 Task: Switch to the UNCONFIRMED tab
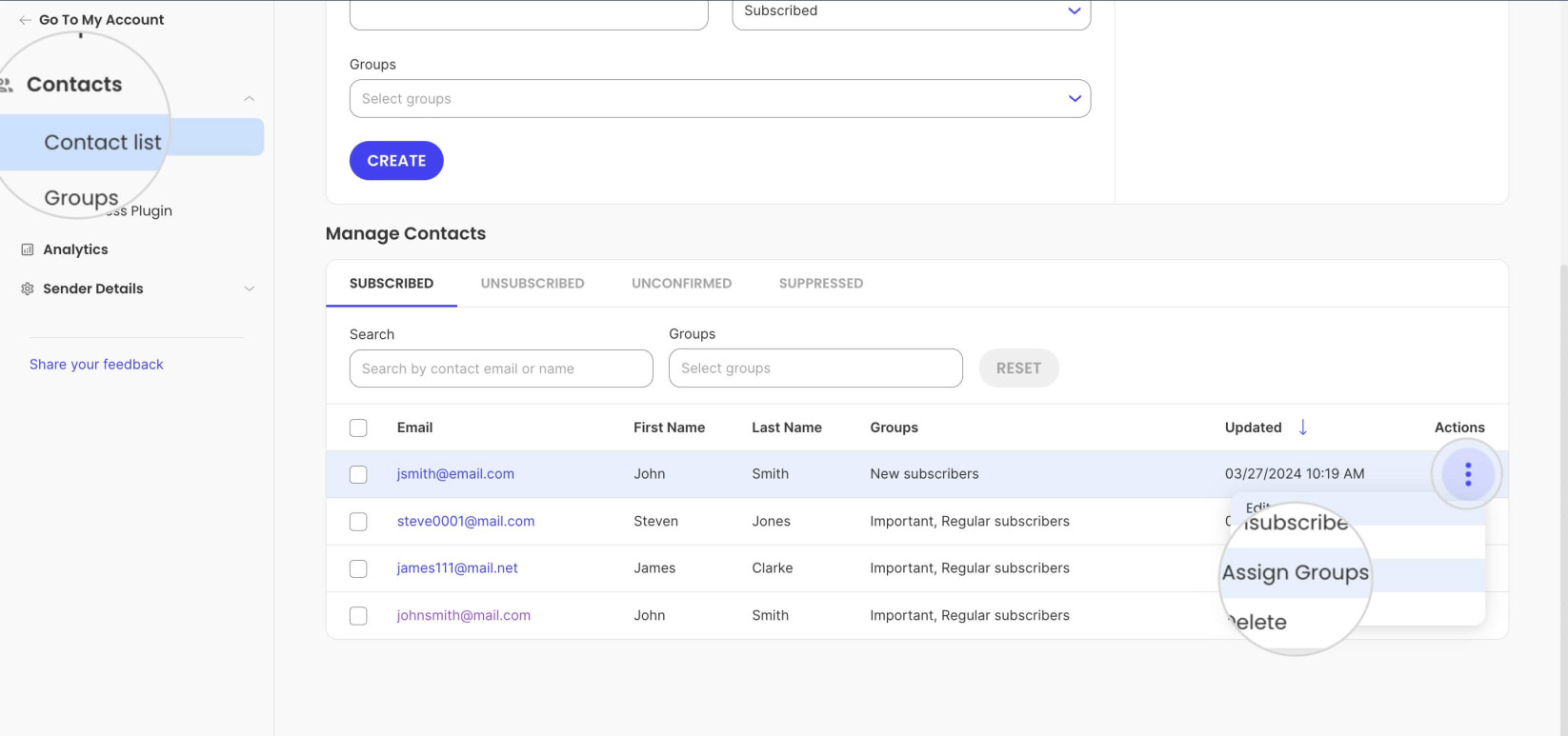pyautogui.click(x=681, y=284)
